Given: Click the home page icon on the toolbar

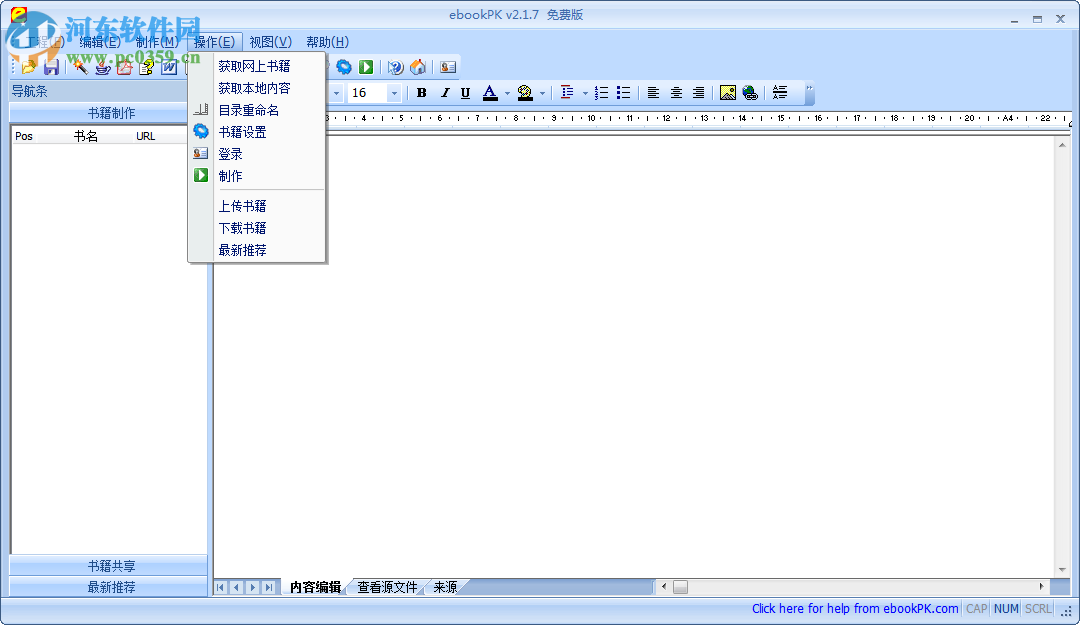Looking at the screenshot, I should [x=418, y=67].
